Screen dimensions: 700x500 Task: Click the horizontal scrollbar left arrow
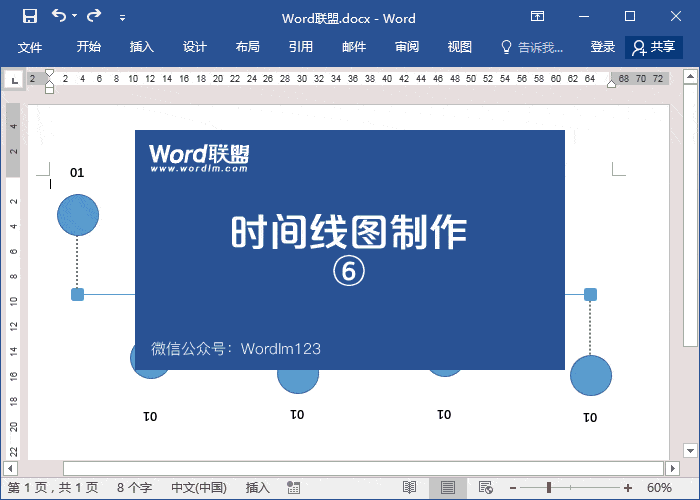coord(10,469)
